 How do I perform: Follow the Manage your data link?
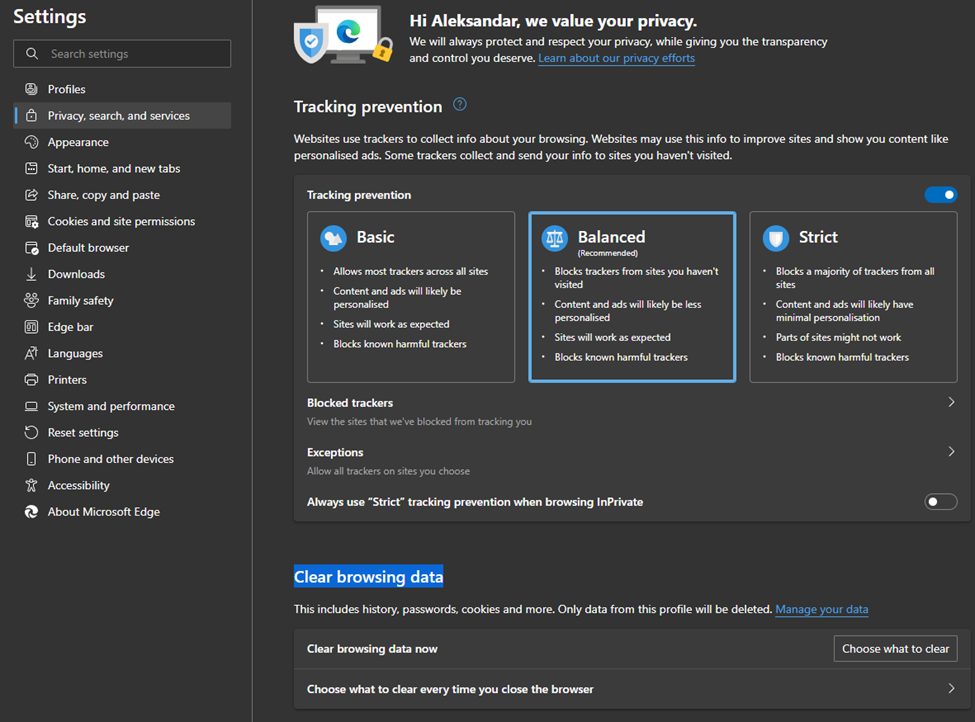click(x=821, y=609)
